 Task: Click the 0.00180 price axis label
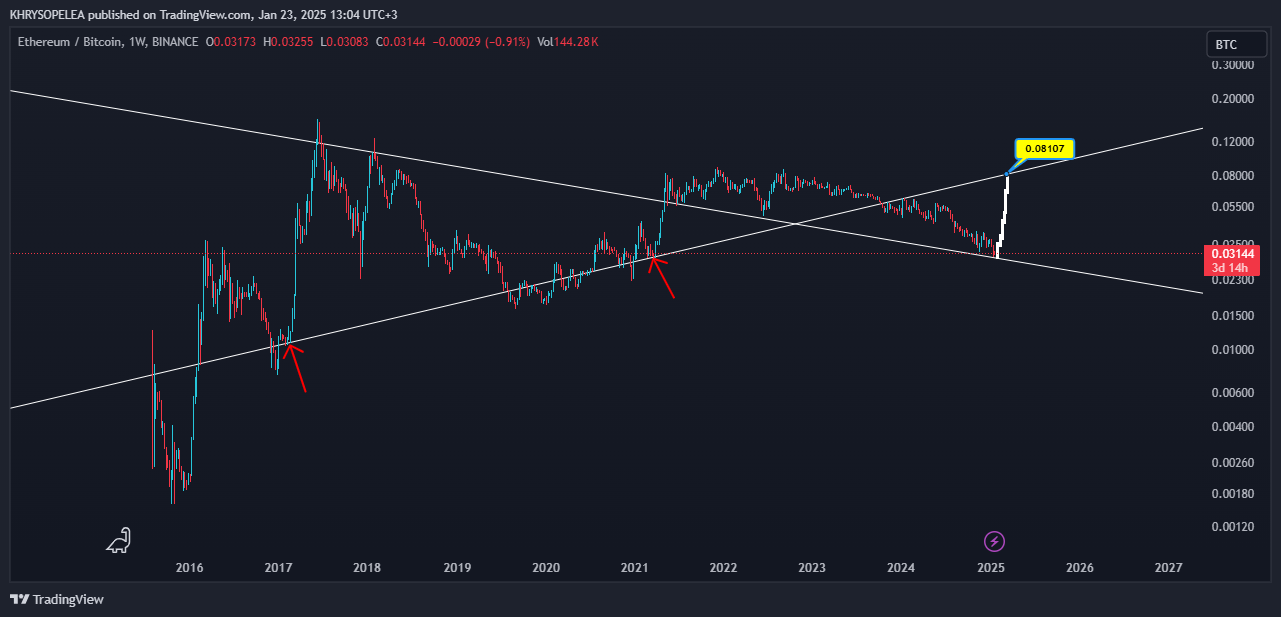pos(1233,494)
